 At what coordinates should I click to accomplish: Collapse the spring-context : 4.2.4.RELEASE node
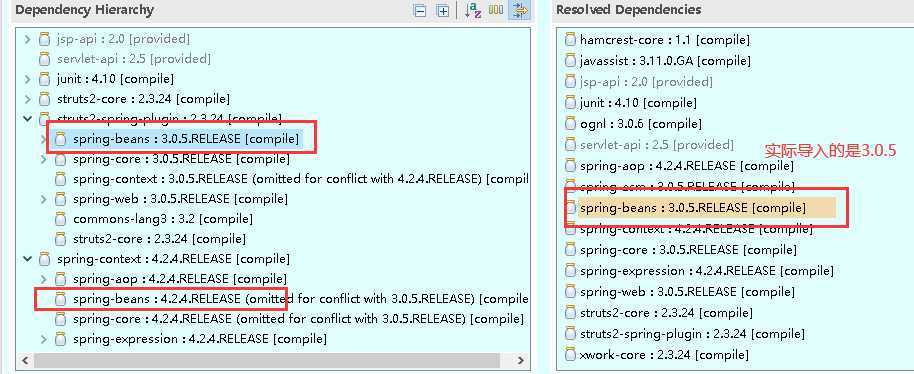(27, 259)
